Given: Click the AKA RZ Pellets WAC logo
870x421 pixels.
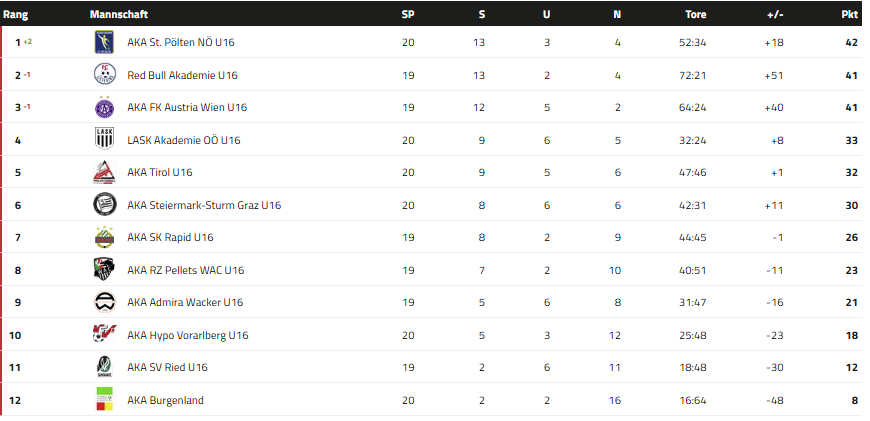Looking at the screenshot, I should tap(104, 270).
